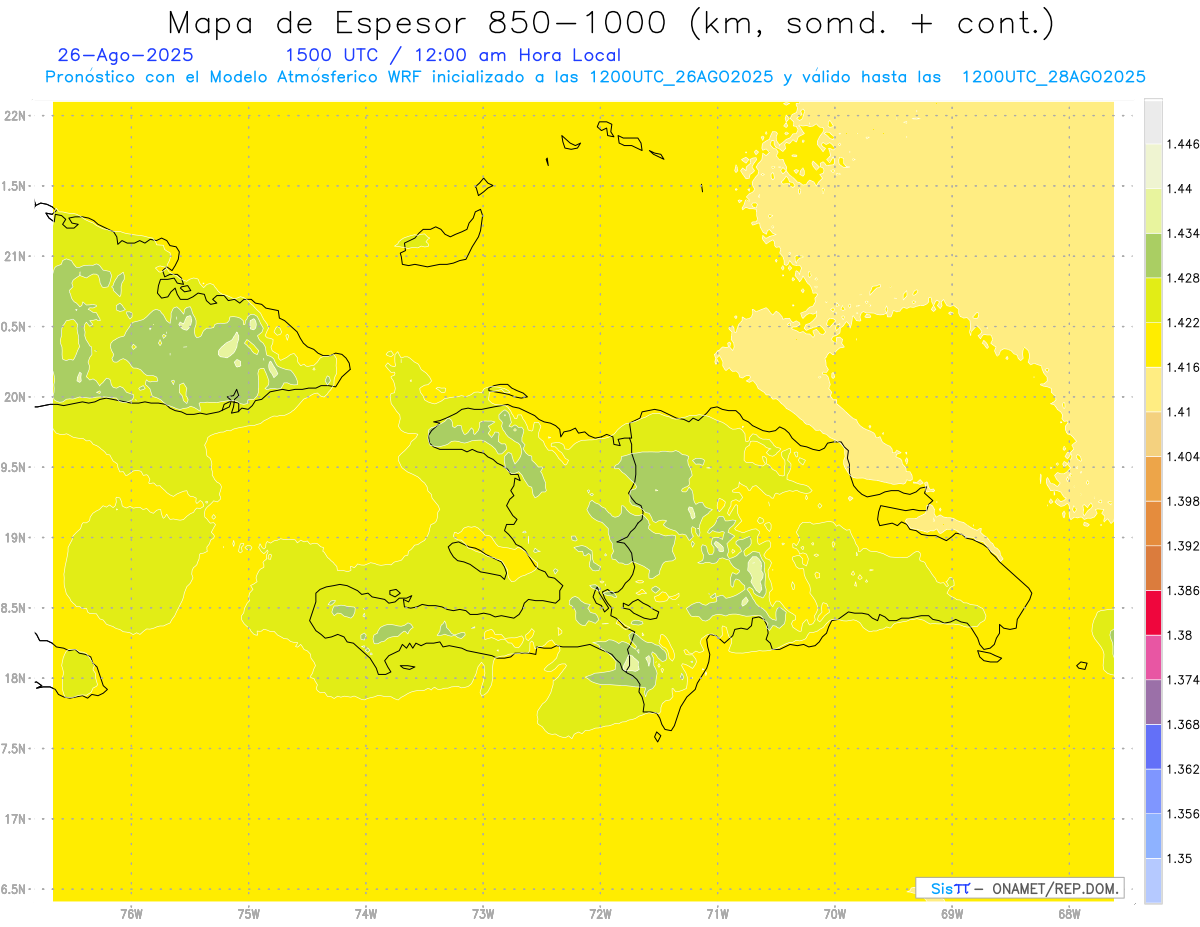Click the legend value 1.368

pyautogui.click(x=1182, y=724)
